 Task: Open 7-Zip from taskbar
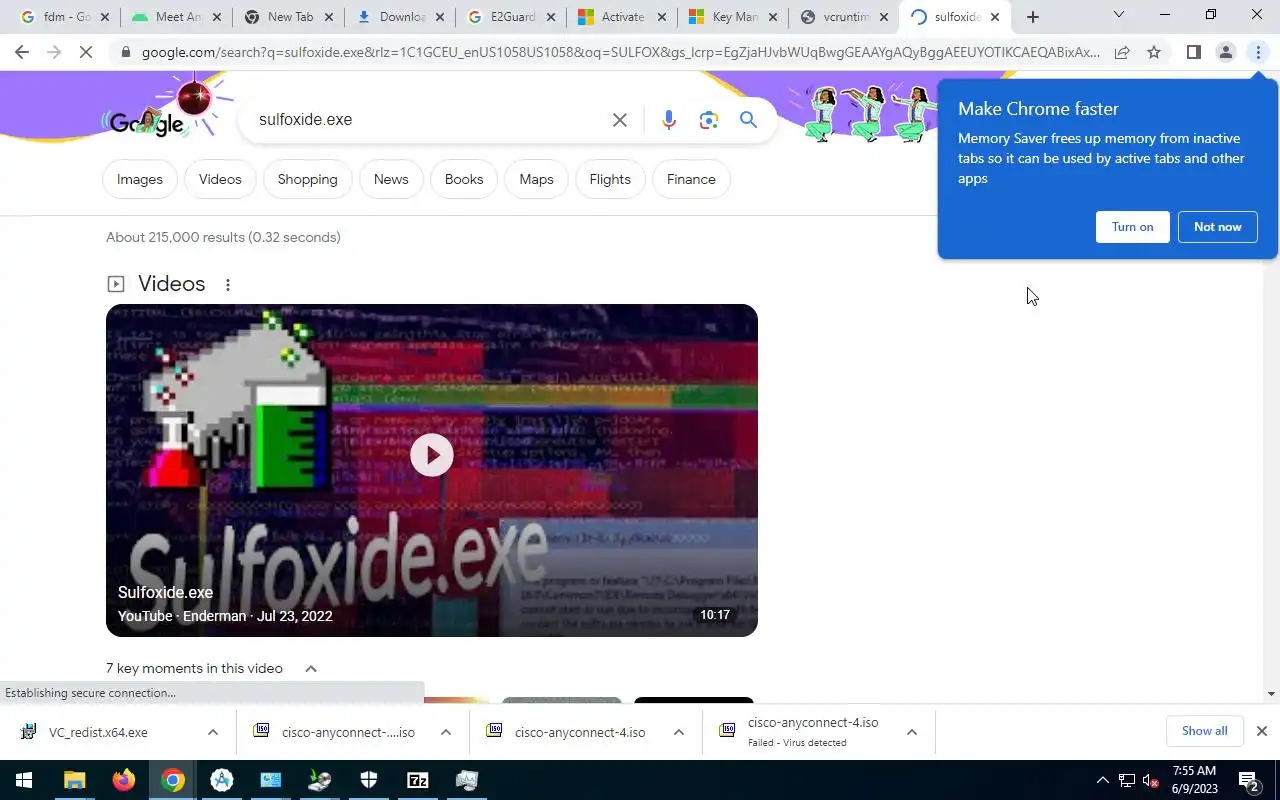pos(418,780)
